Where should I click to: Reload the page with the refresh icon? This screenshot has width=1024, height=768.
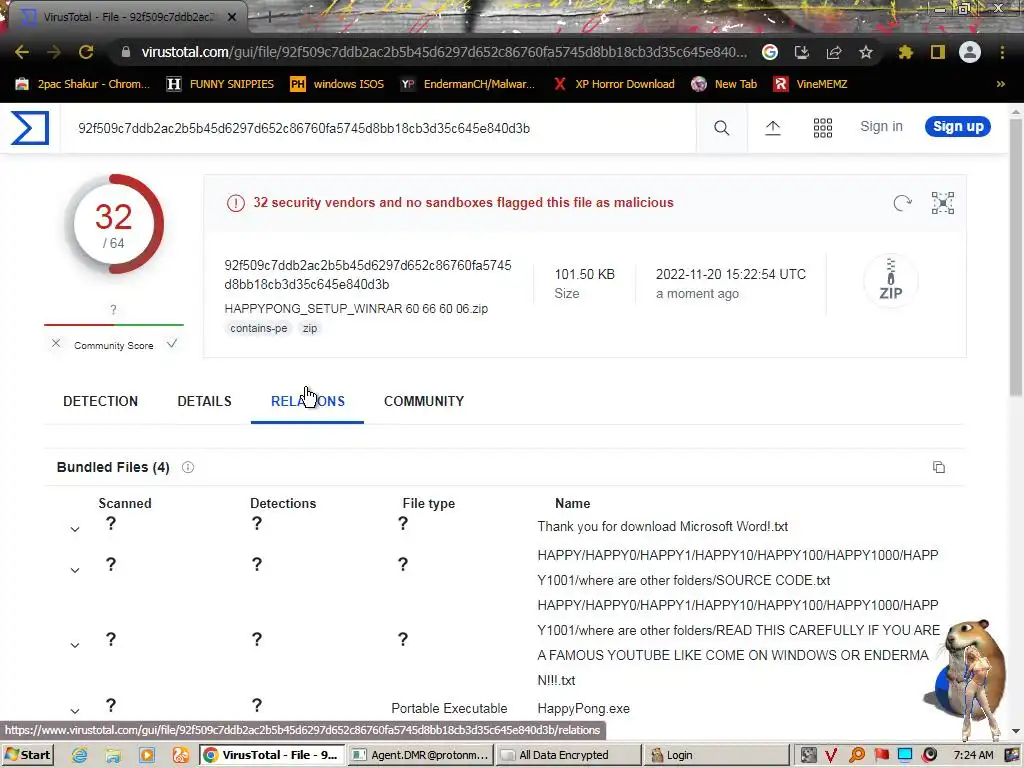pos(86,52)
